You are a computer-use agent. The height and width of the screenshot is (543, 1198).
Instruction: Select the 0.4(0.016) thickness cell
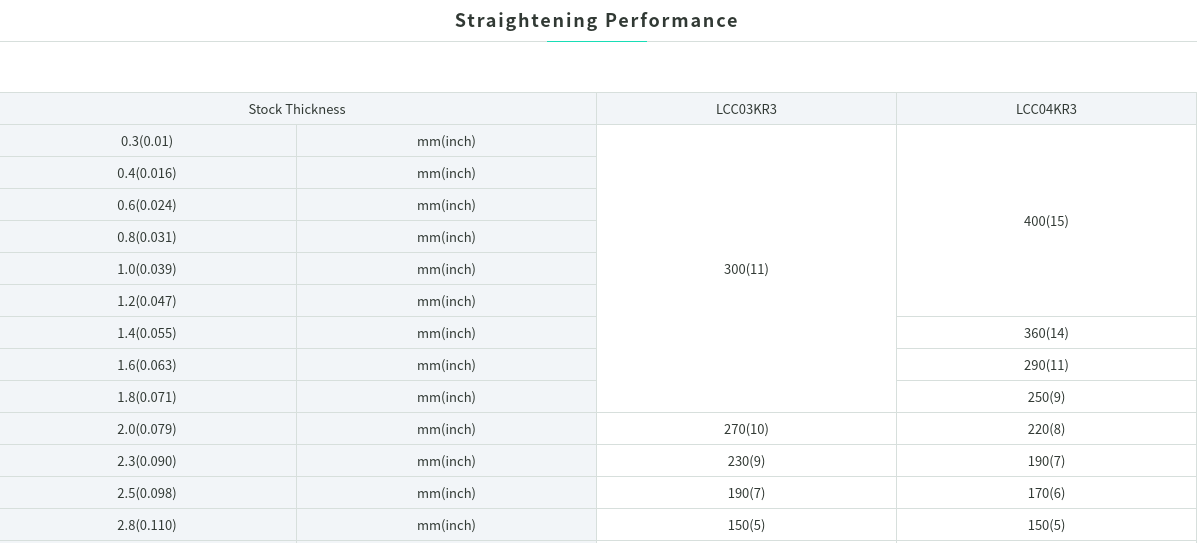(147, 173)
